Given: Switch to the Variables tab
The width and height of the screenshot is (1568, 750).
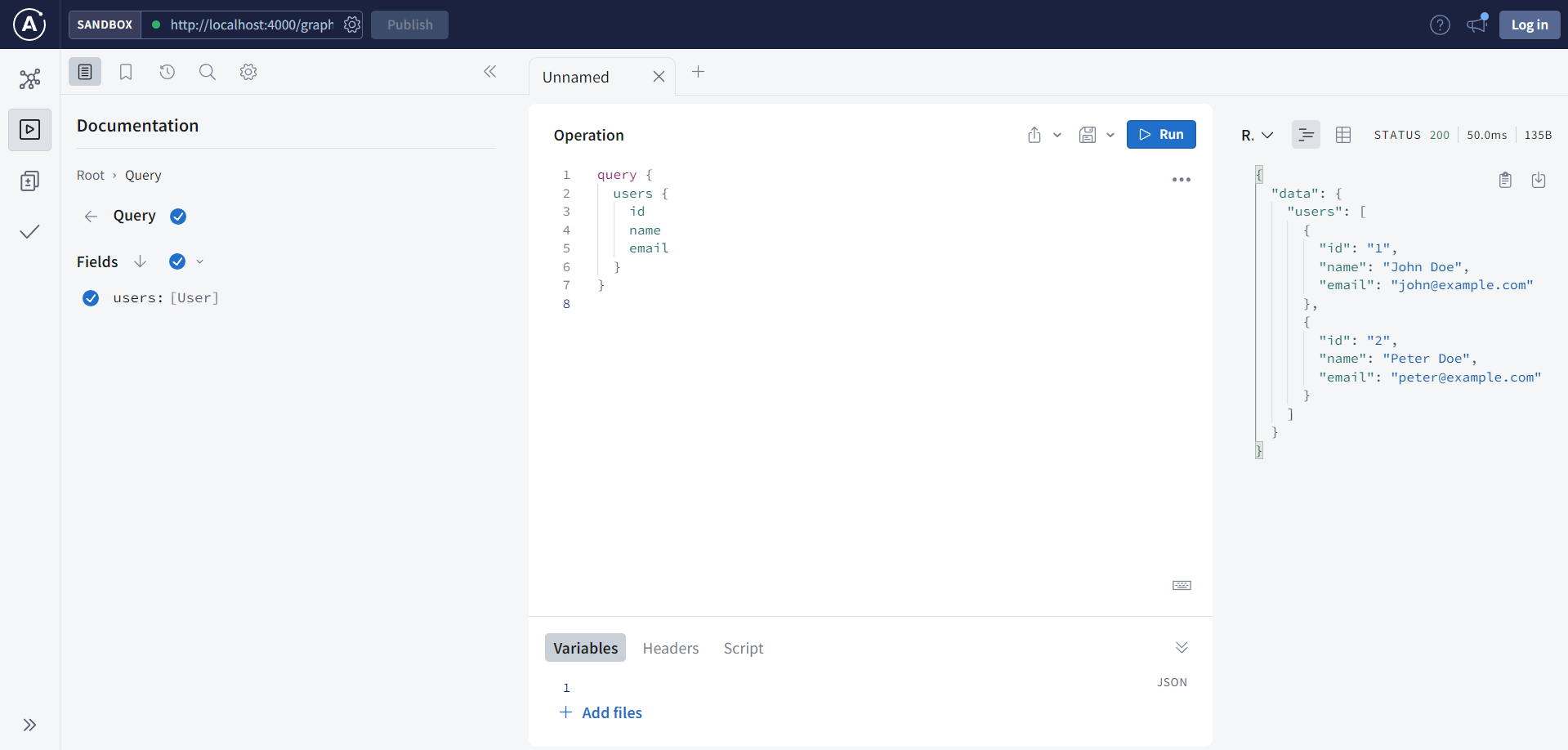Looking at the screenshot, I should click(x=586, y=648).
